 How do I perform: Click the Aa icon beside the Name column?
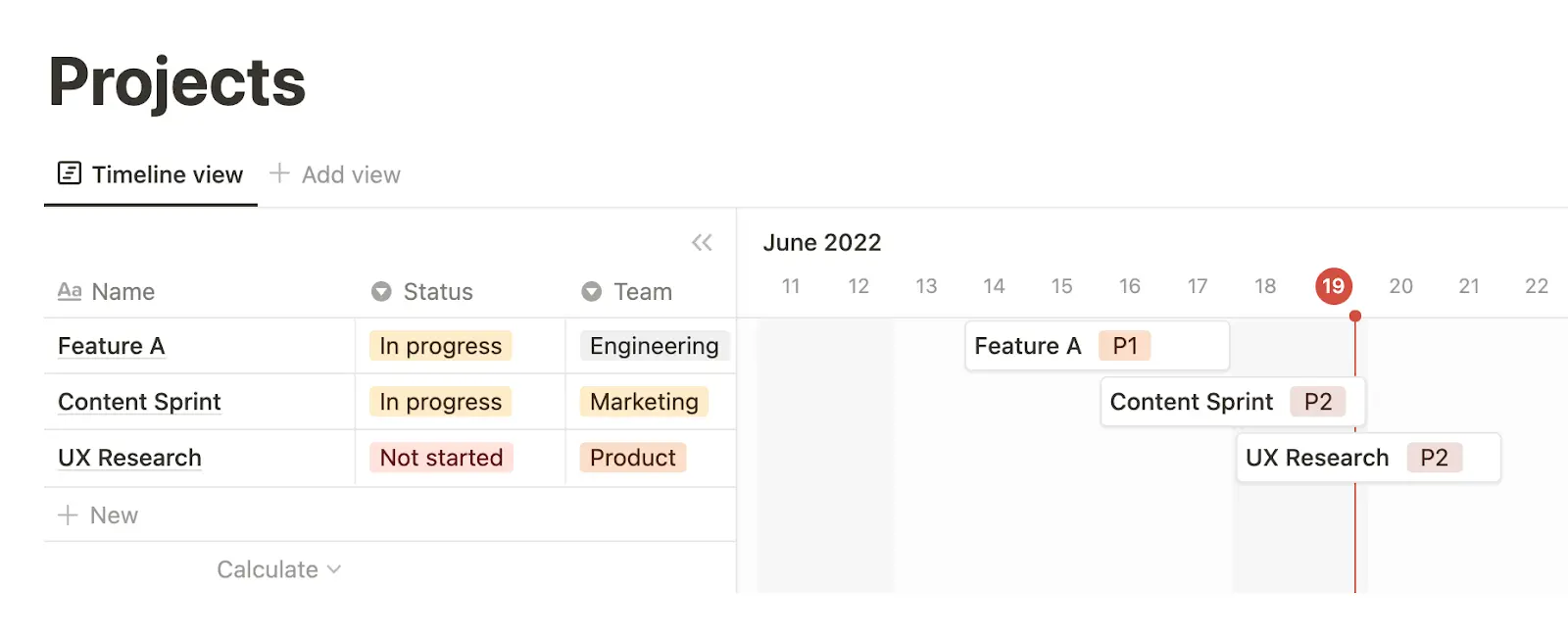71,291
